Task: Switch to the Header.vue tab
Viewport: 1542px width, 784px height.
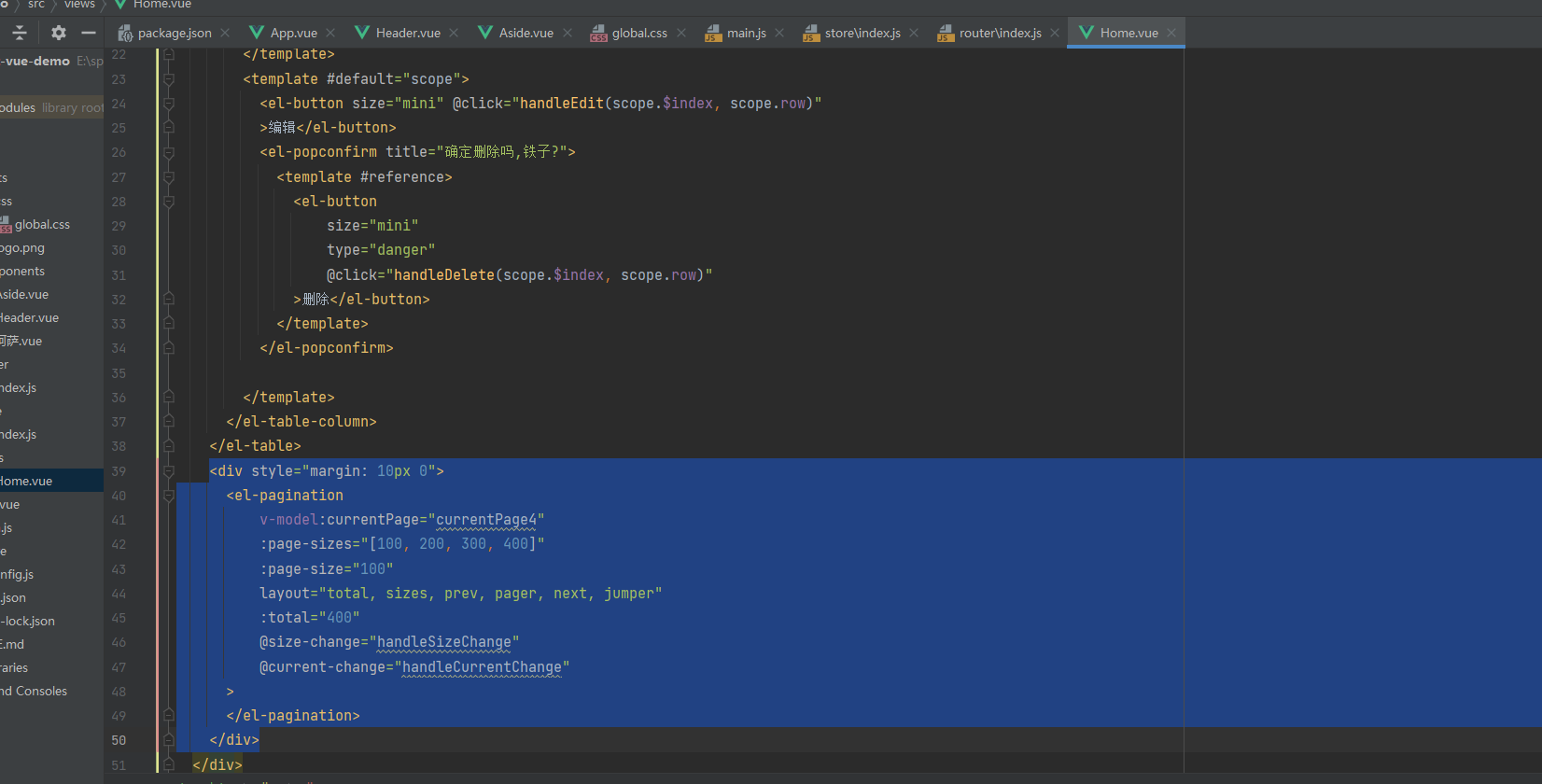Action: (408, 33)
